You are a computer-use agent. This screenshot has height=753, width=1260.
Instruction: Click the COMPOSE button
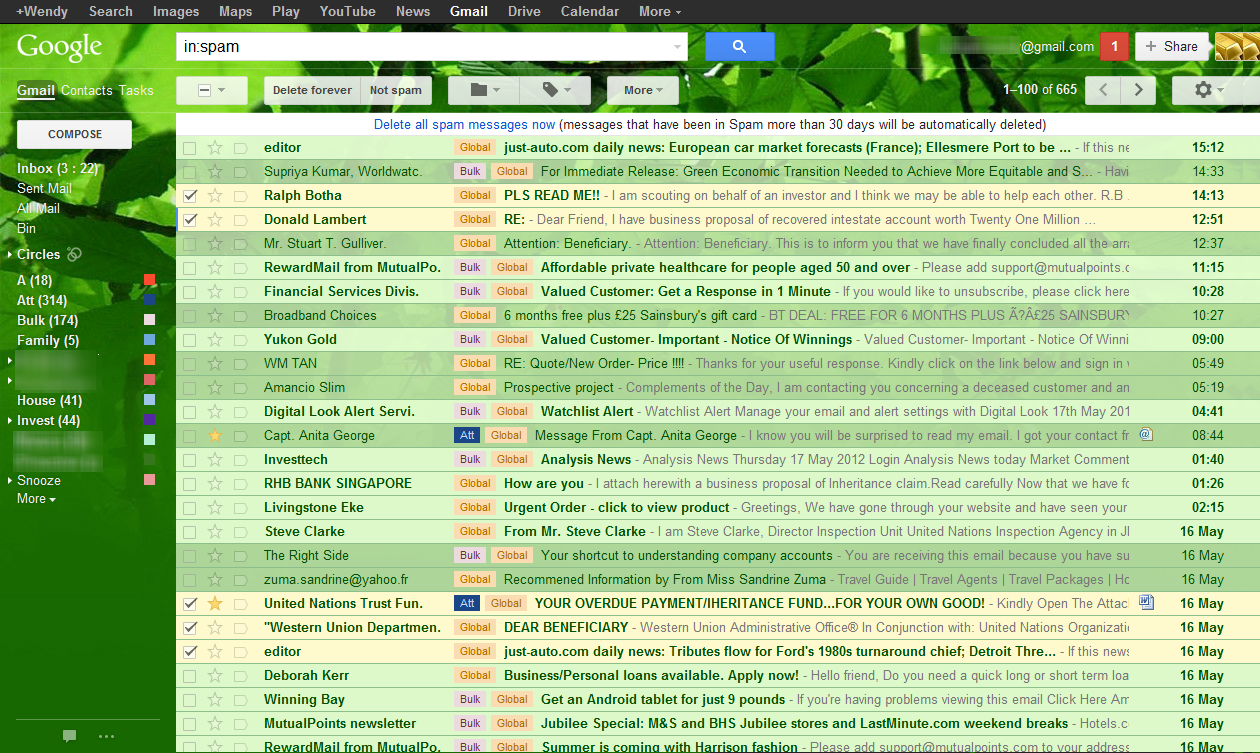[75, 134]
